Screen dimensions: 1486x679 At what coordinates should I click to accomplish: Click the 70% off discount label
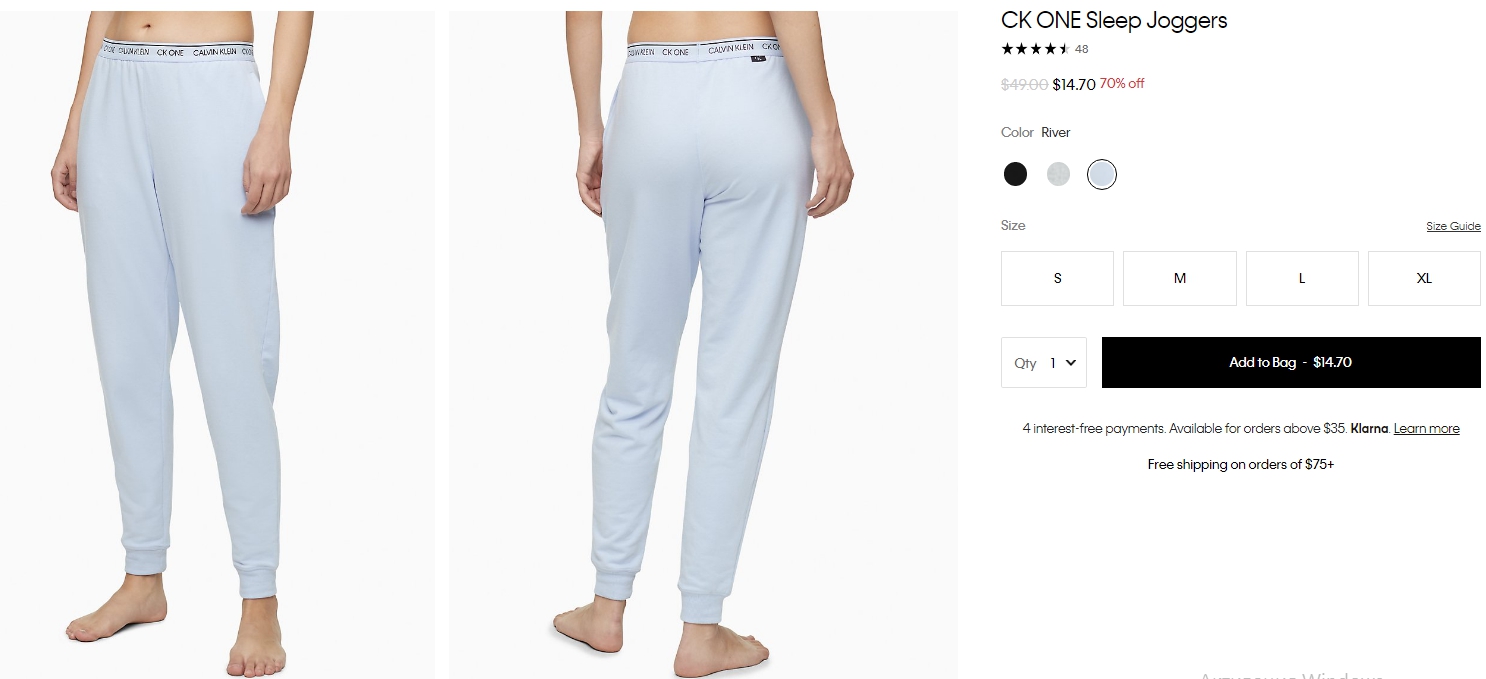tap(1122, 84)
